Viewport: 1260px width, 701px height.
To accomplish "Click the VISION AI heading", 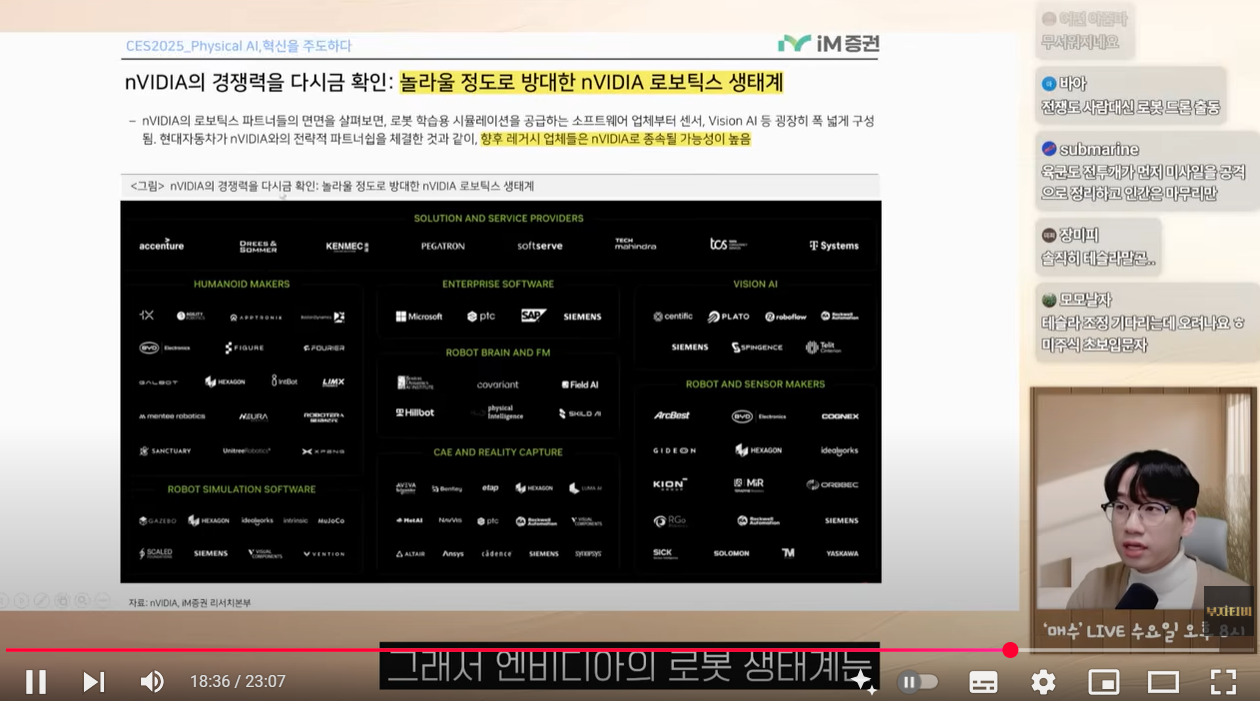I will click(756, 284).
